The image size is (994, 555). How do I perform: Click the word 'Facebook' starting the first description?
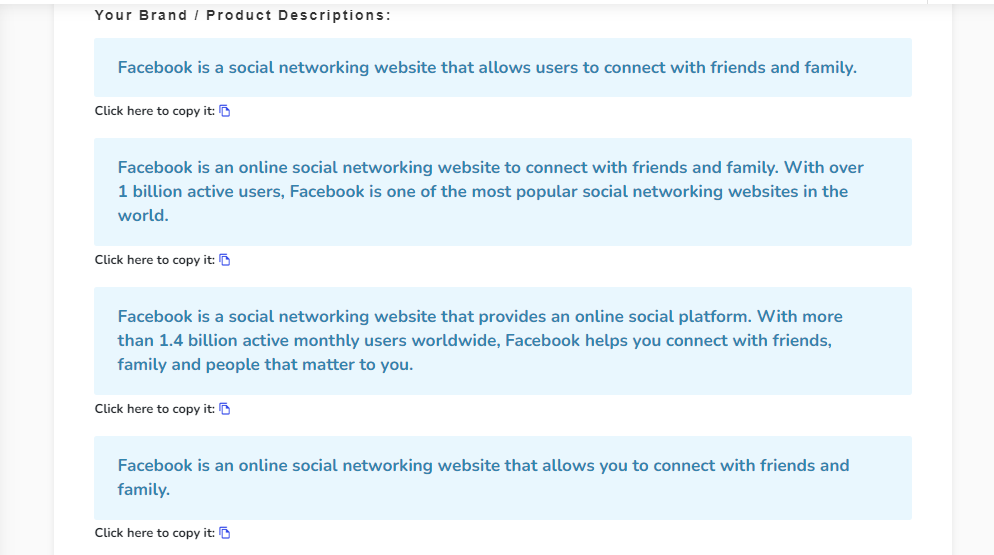[x=154, y=68]
